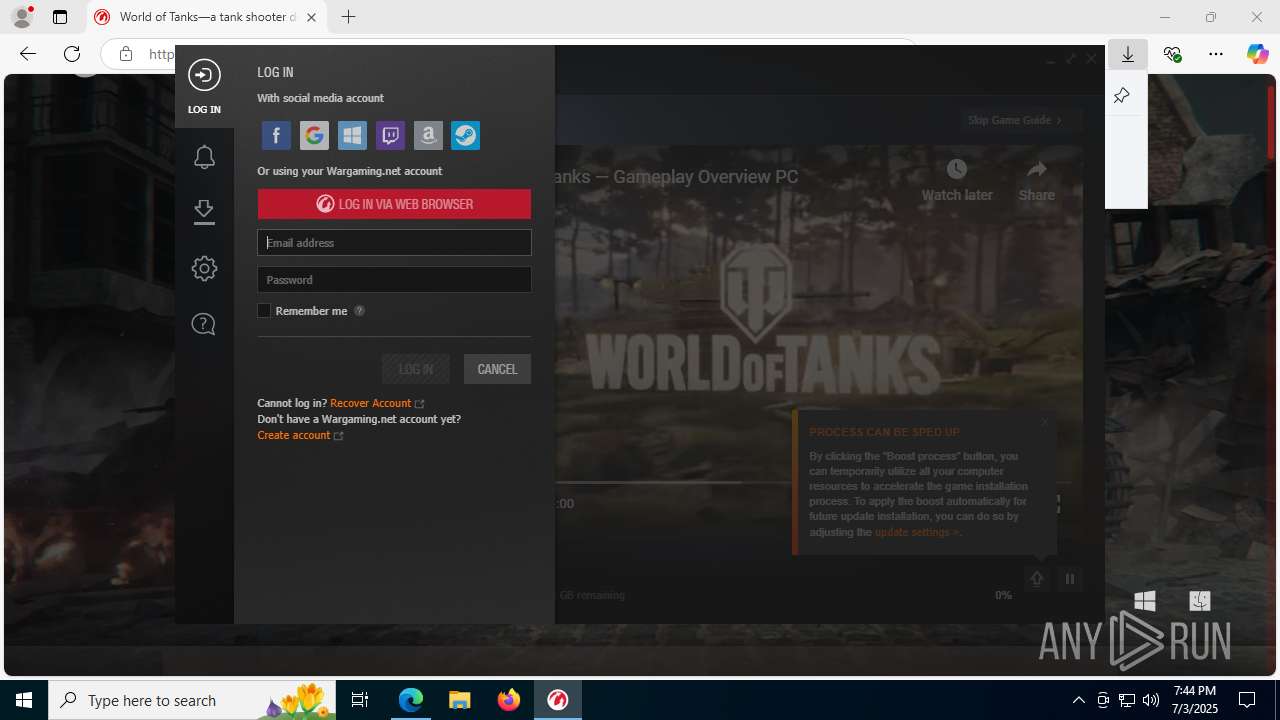Open Browser essentials icon
1280x720 pixels.
tap(1172, 55)
